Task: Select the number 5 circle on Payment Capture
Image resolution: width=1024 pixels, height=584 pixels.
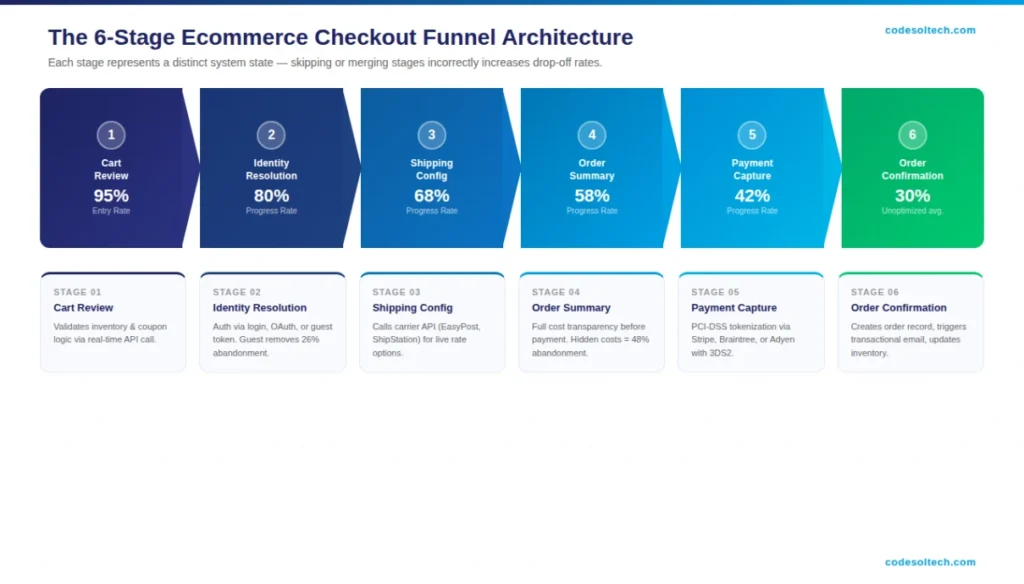Action: pyautogui.click(x=751, y=134)
